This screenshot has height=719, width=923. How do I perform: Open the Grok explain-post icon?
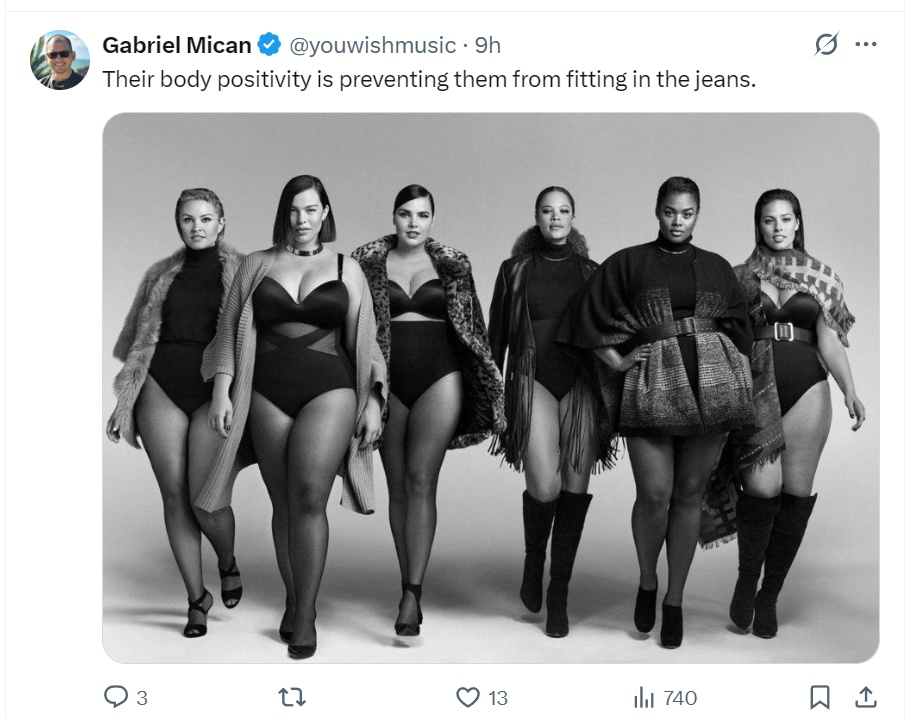[x=826, y=45]
